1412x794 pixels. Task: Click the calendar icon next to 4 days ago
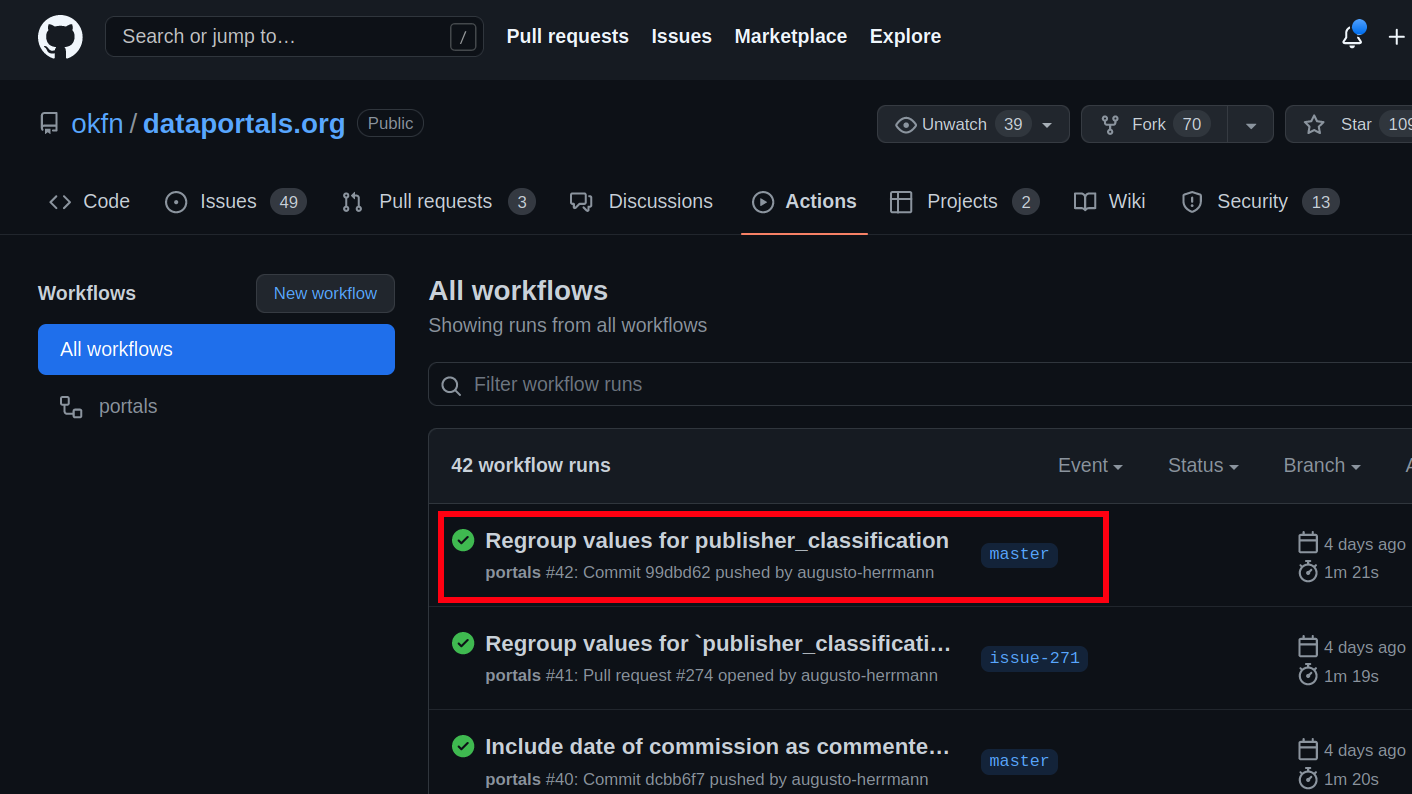1308,542
